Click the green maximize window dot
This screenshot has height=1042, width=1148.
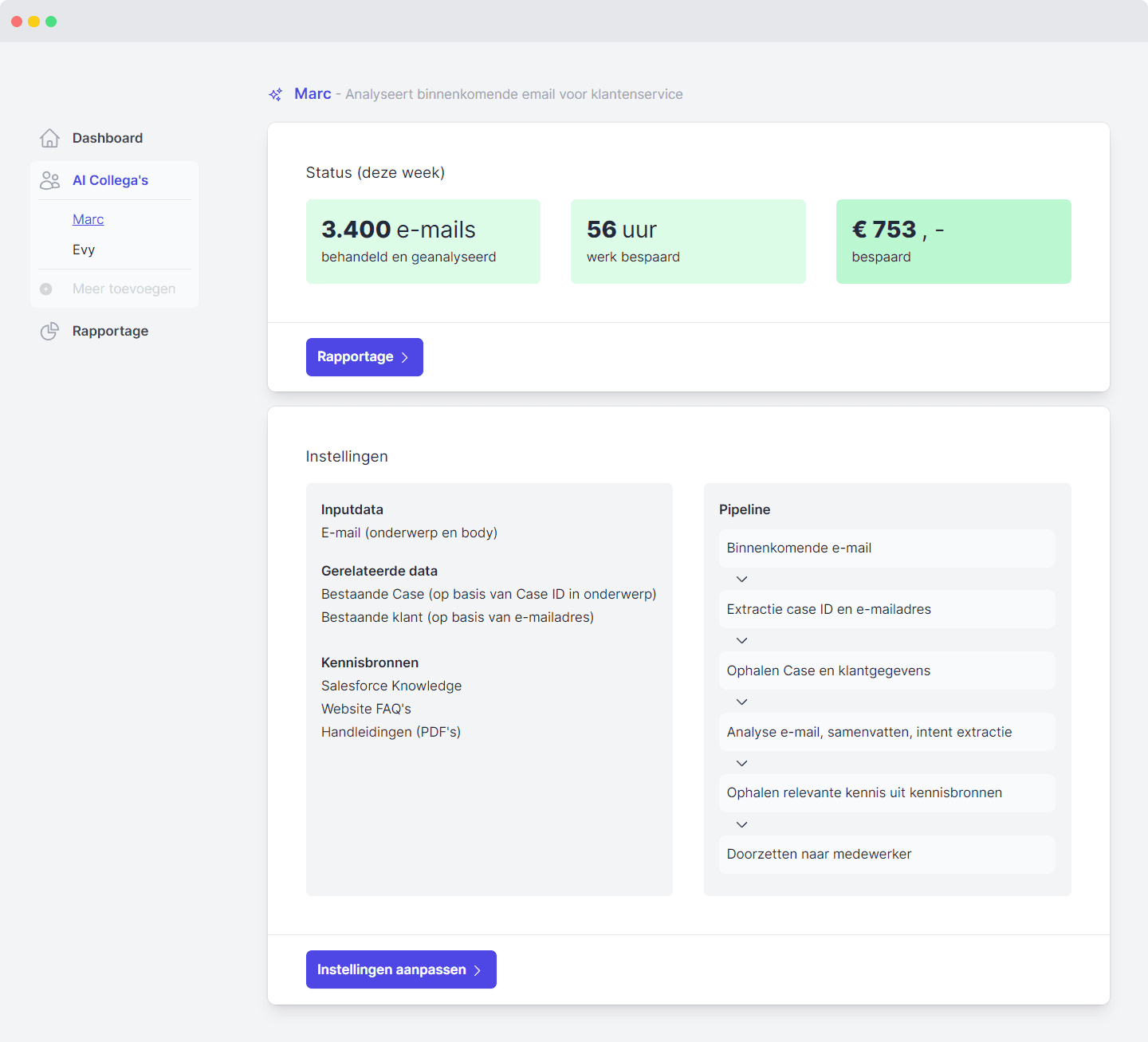coord(51,22)
